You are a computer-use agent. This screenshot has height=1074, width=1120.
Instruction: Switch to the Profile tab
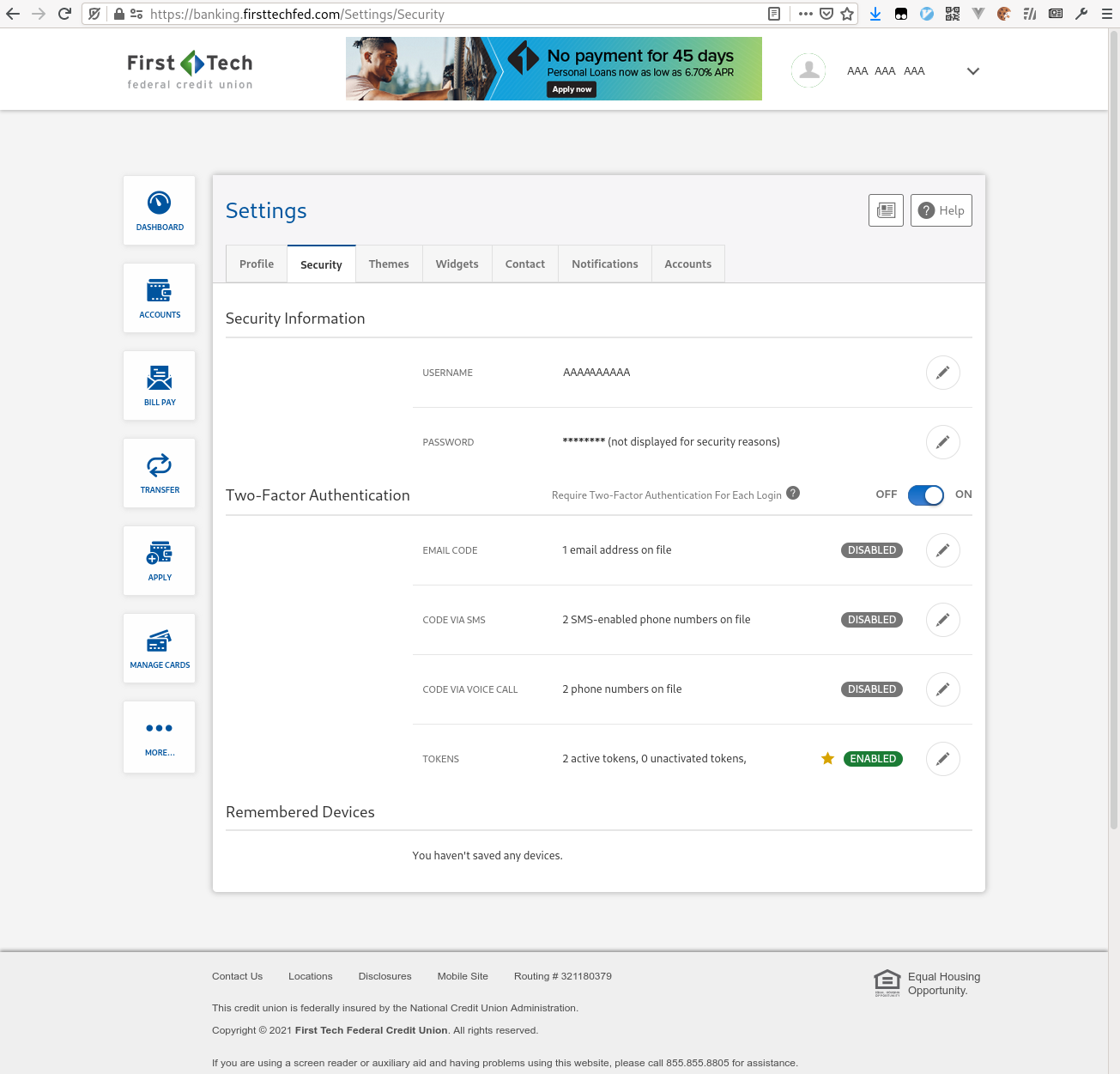click(x=257, y=264)
